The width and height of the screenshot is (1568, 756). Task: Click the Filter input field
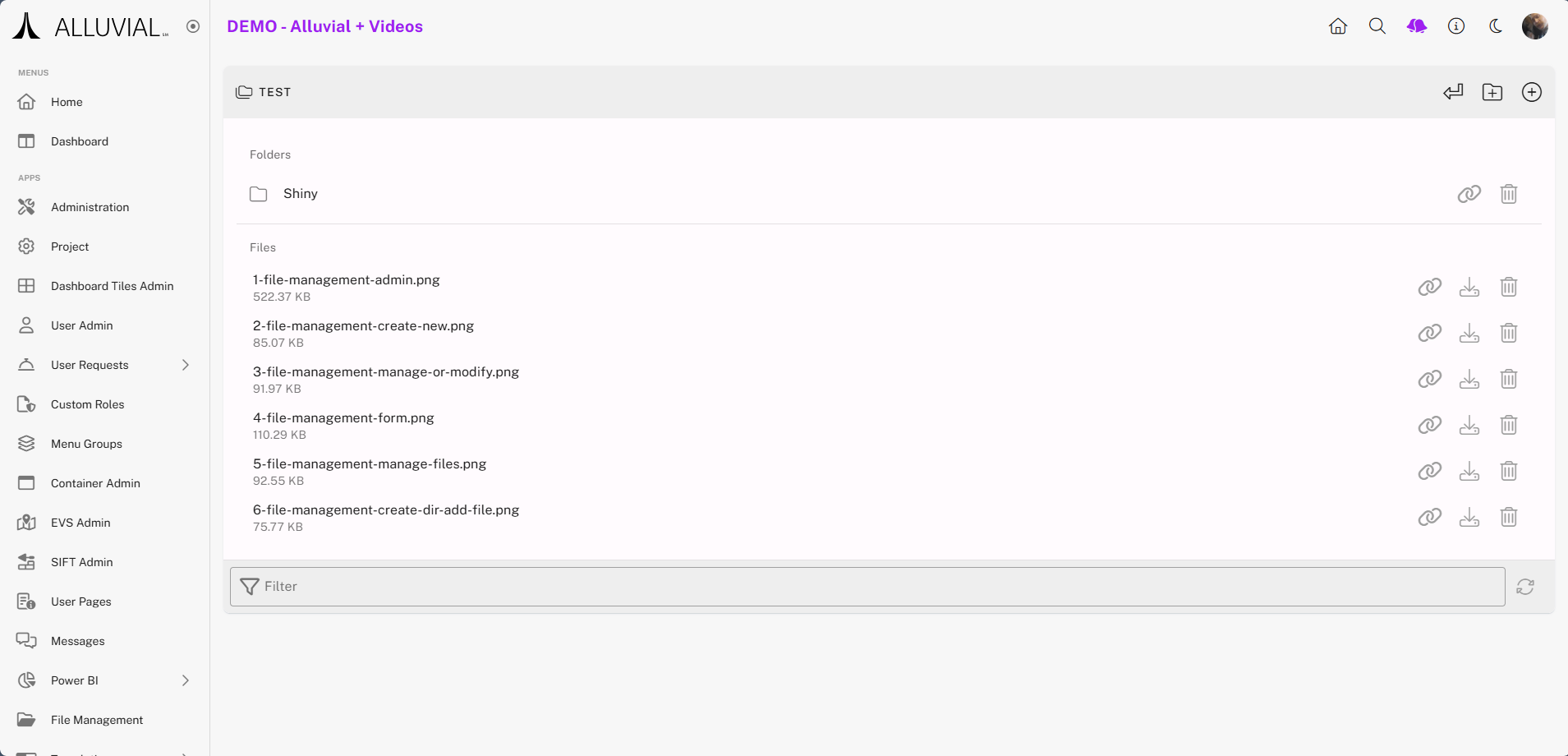pyautogui.click(x=867, y=587)
